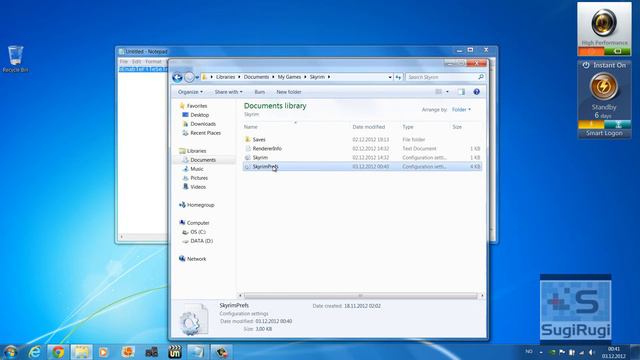Open the OS (C:) drive
Image resolution: width=640 pixels, height=360 pixels.
198,232
